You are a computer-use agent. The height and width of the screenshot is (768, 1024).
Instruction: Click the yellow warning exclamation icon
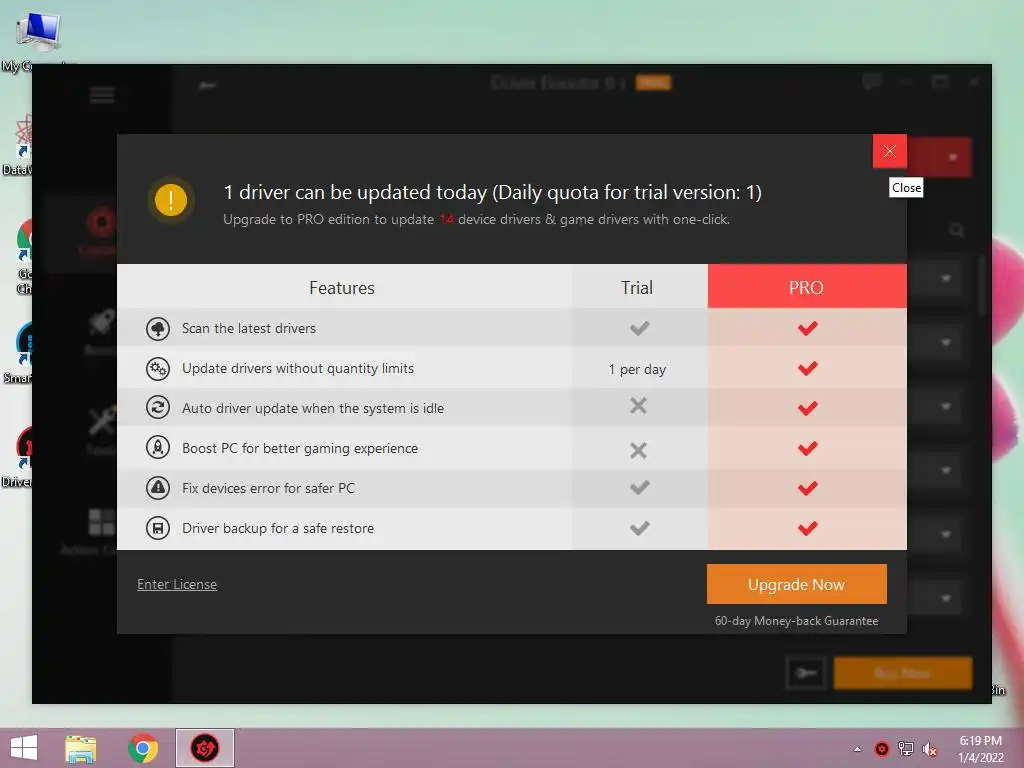(171, 200)
